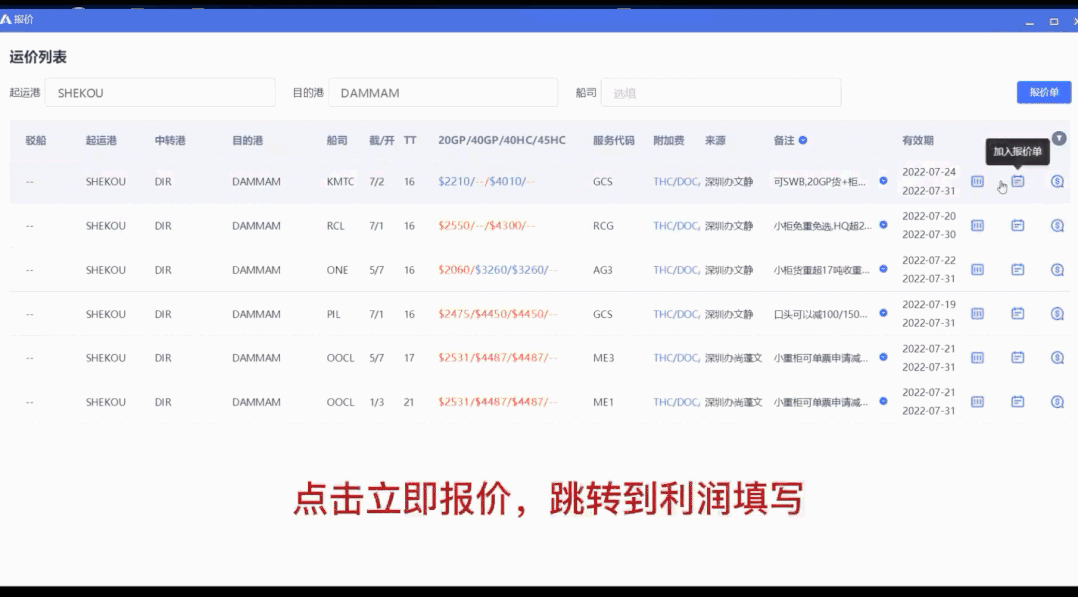Image resolution: width=1078 pixels, height=597 pixels.
Task: Click the 加入报价单 icon on the RCL row
Action: coord(1017,225)
